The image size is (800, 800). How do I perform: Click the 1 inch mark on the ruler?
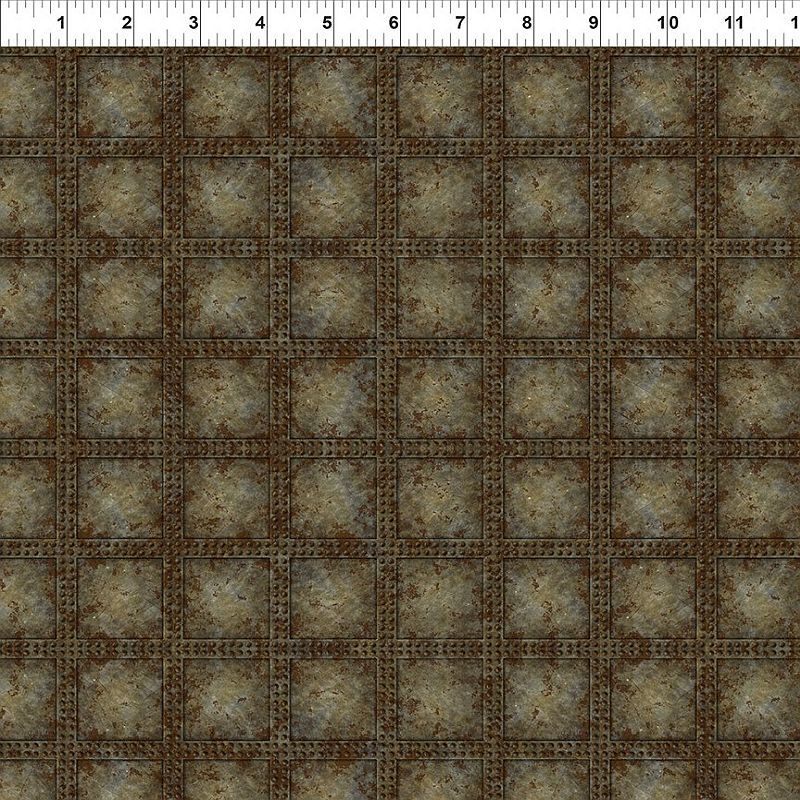62,23
